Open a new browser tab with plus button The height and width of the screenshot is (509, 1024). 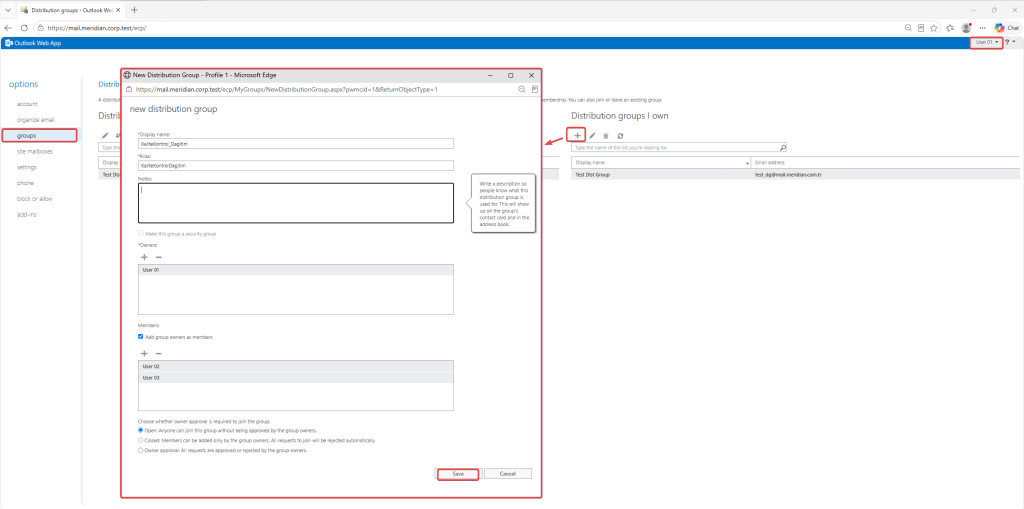pyautogui.click(x=135, y=10)
